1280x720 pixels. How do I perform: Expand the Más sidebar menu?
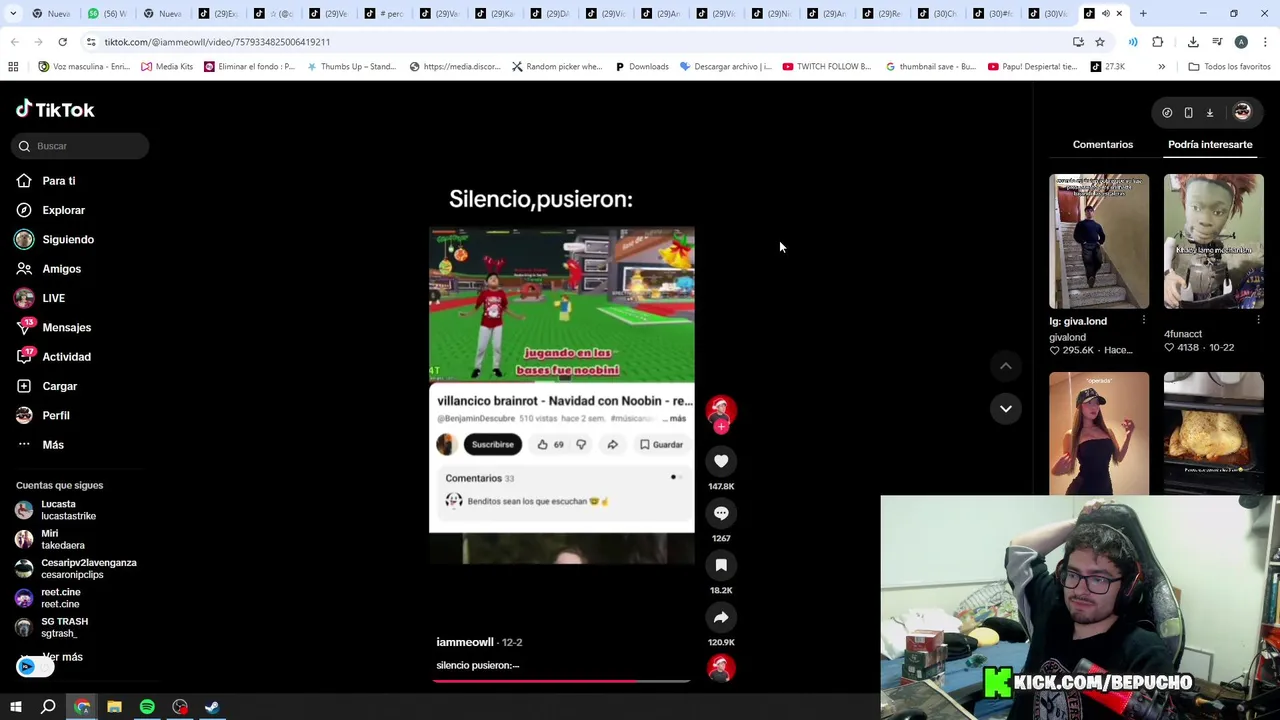(52, 445)
